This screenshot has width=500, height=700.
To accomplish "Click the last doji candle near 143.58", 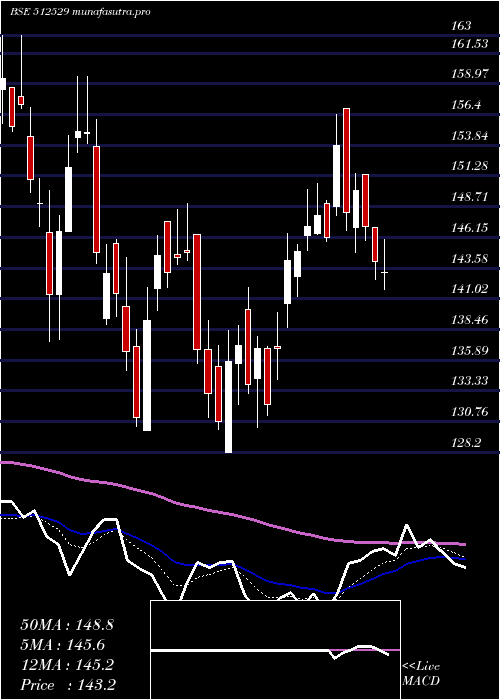I will (384, 272).
